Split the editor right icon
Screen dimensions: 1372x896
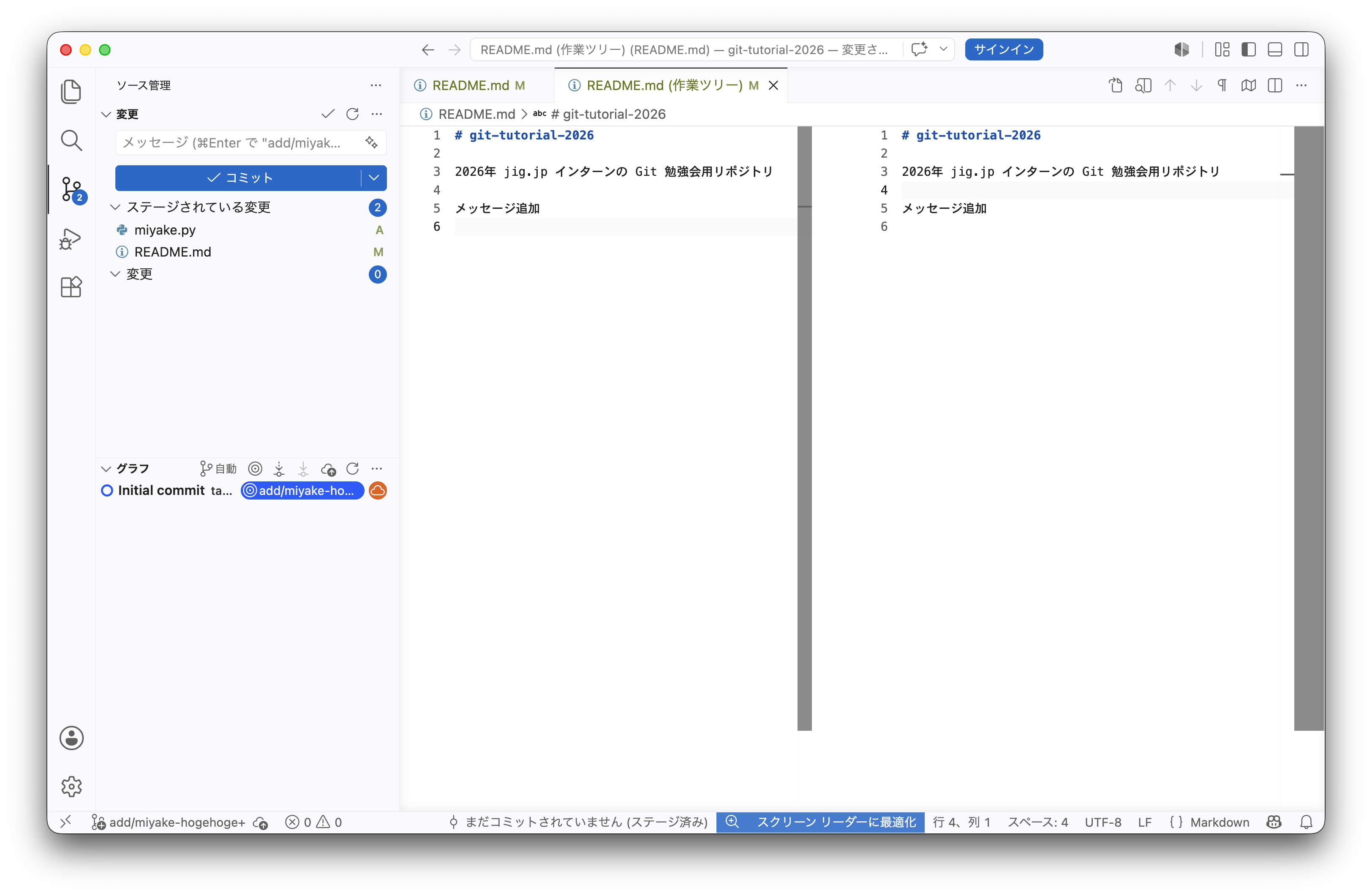[1275, 85]
